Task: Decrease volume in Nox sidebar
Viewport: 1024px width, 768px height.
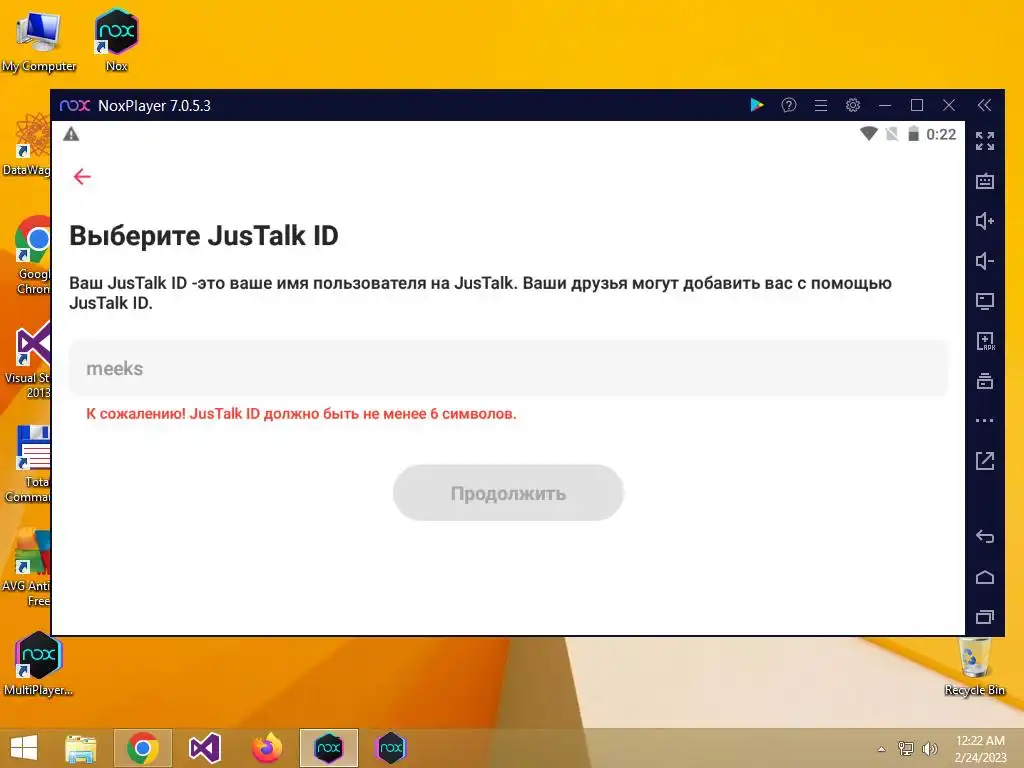Action: 985,261
